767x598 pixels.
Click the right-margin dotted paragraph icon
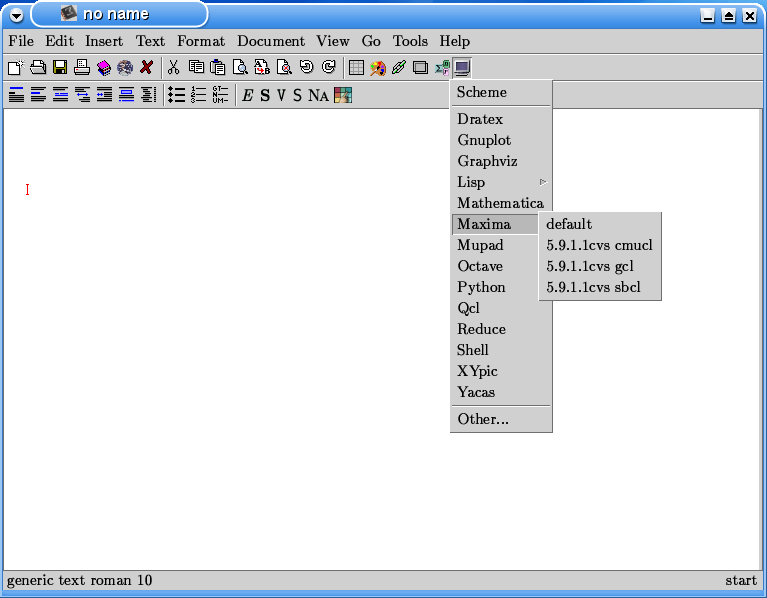pos(148,94)
